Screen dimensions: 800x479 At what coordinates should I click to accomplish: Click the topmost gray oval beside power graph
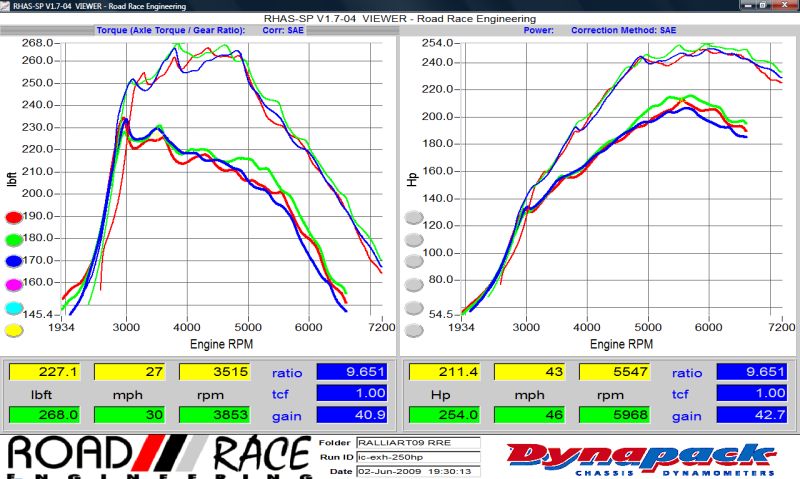[x=413, y=217]
